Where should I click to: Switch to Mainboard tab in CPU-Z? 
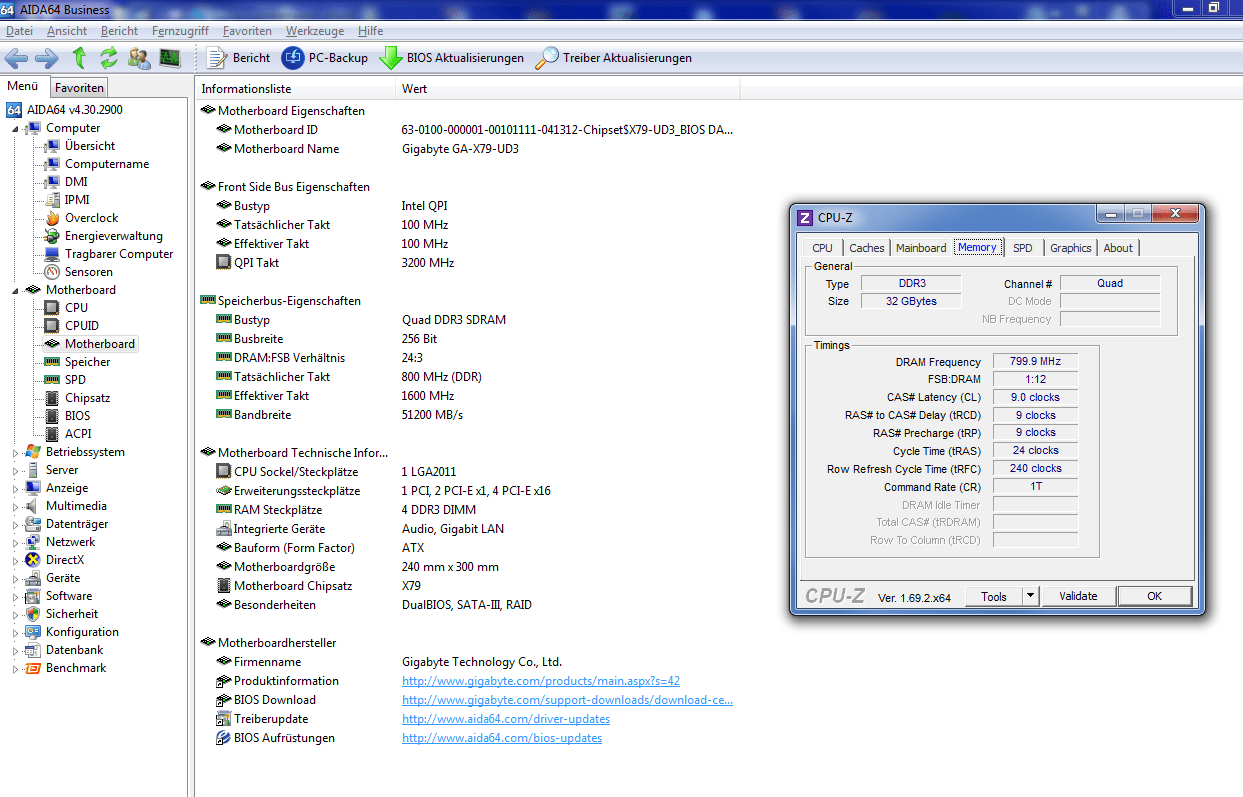(x=921, y=248)
